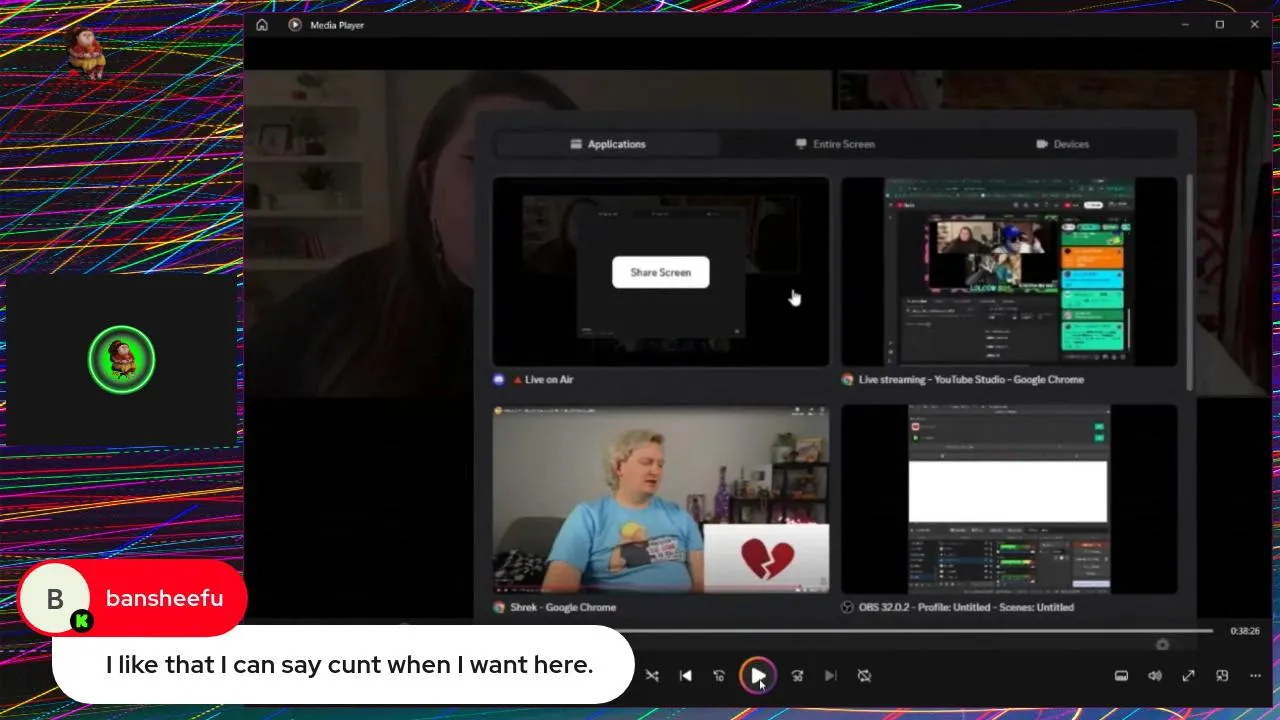The height and width of the screenshot is (720, 1280).
Task: Switch to mini player view
Action: point(1222,676)
